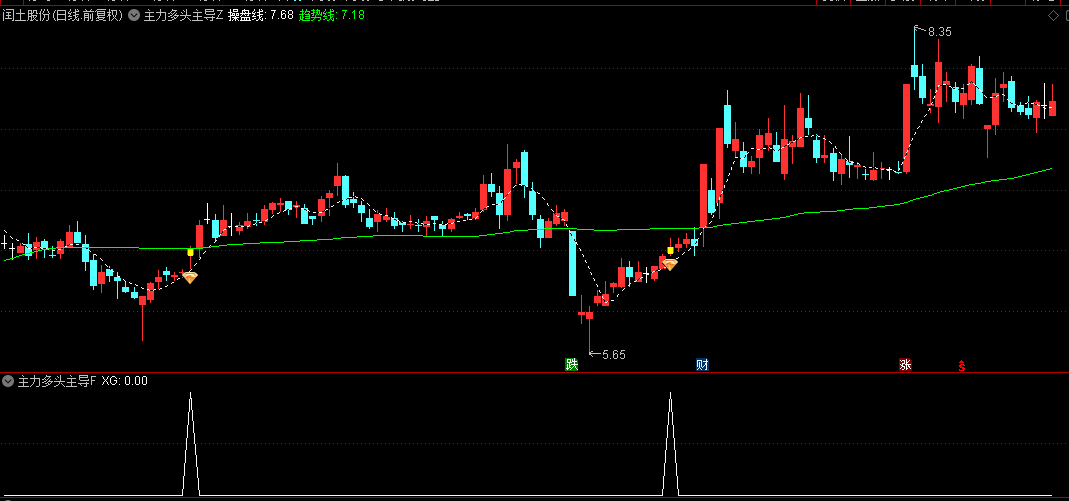Click the red S signal marker
The width and height of the screenshot is (1069, 501).
tap(962, 365)
